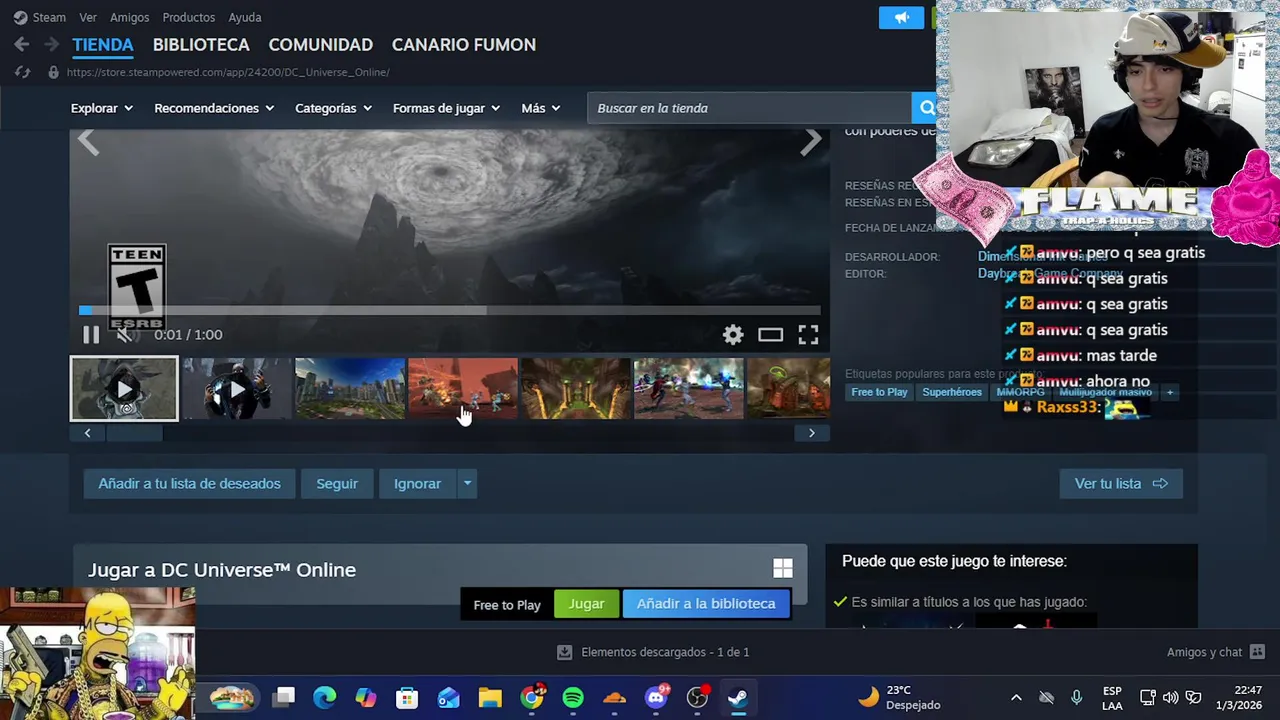Image resolution: width=1280 pixels, height=720 pixels.
Task: Switch to the BIBLIOTECA tab
Action: [201, 45]
